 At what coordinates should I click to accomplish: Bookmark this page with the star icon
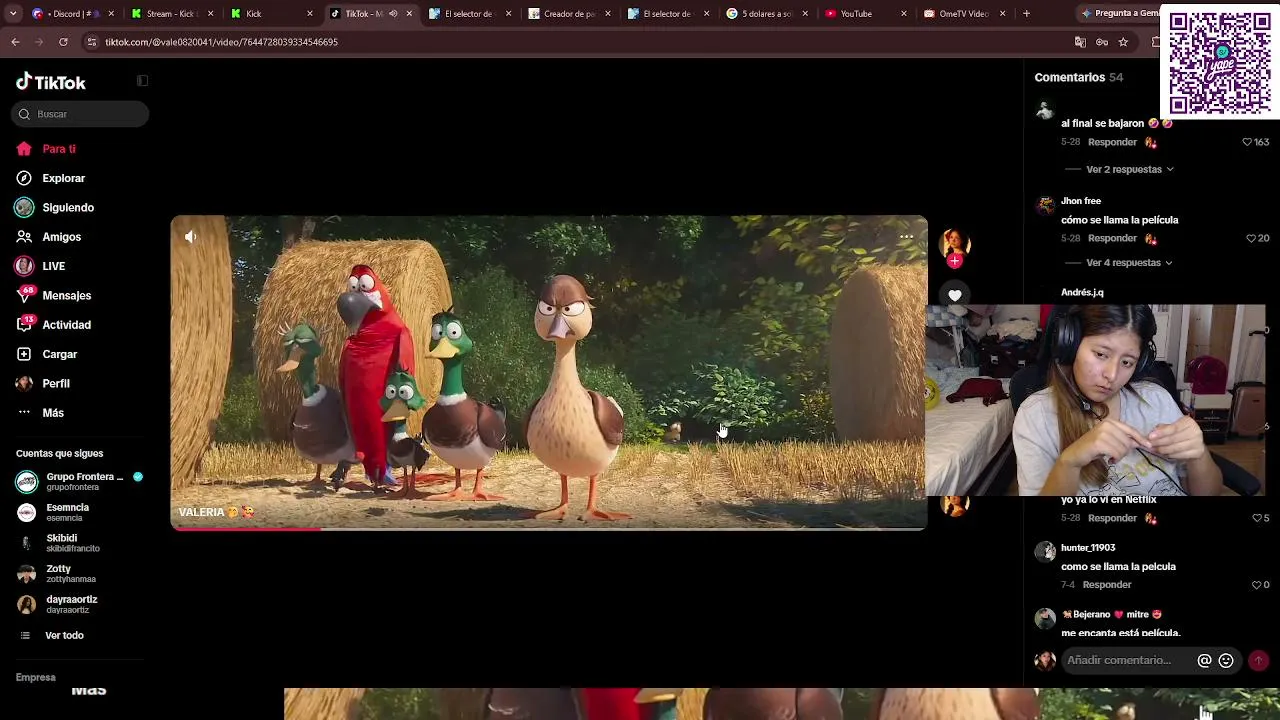[x=1123, y=42]
